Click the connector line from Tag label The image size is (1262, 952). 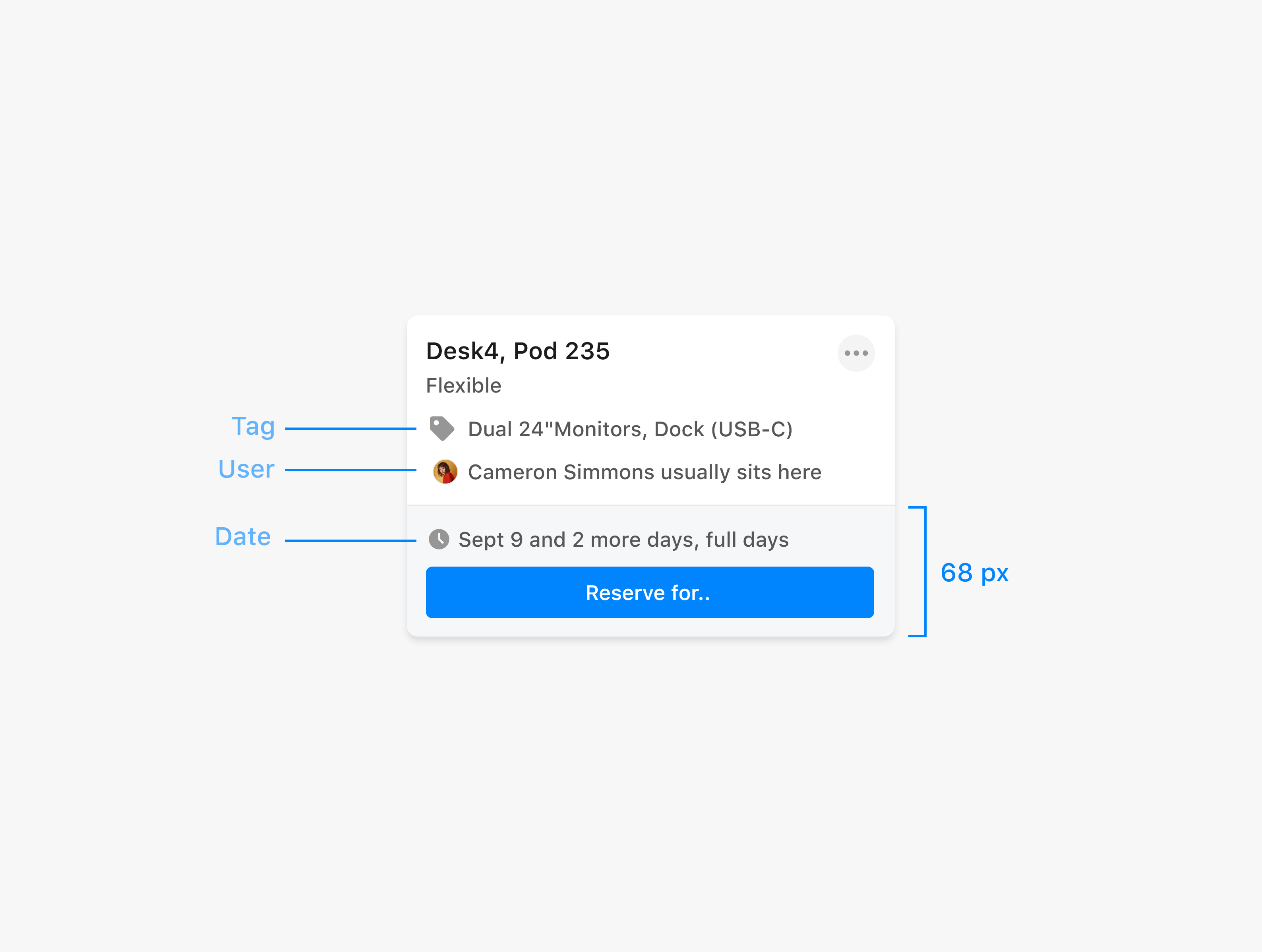click(x=350, y=428)
